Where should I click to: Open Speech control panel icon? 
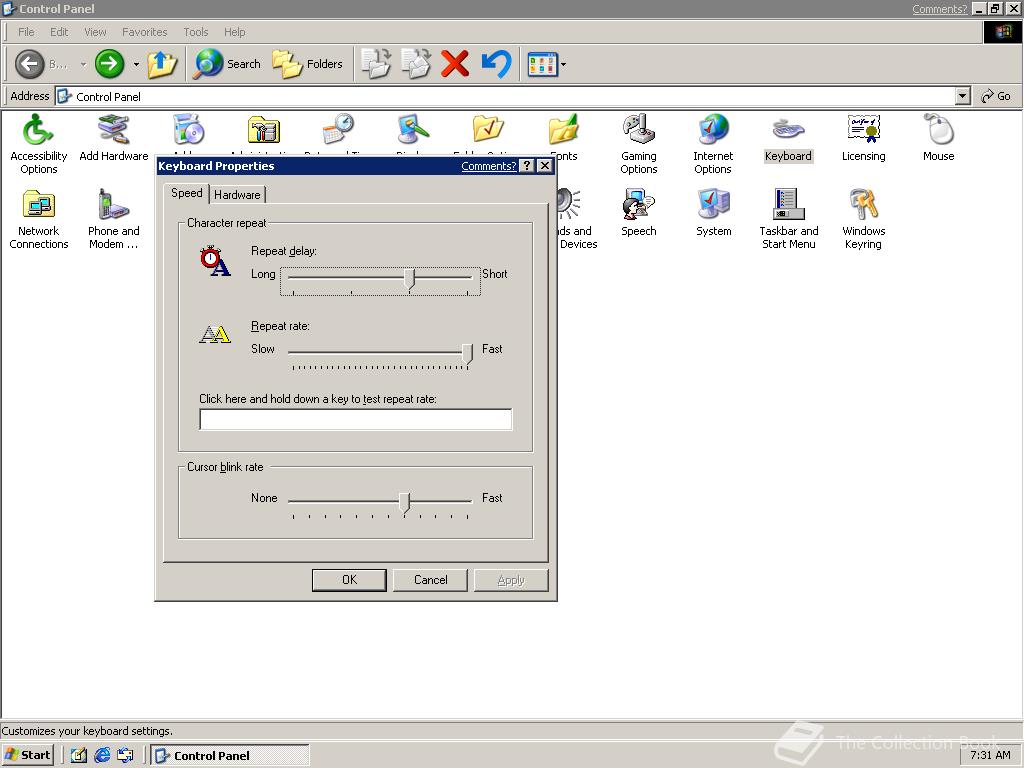coord(638,212)
